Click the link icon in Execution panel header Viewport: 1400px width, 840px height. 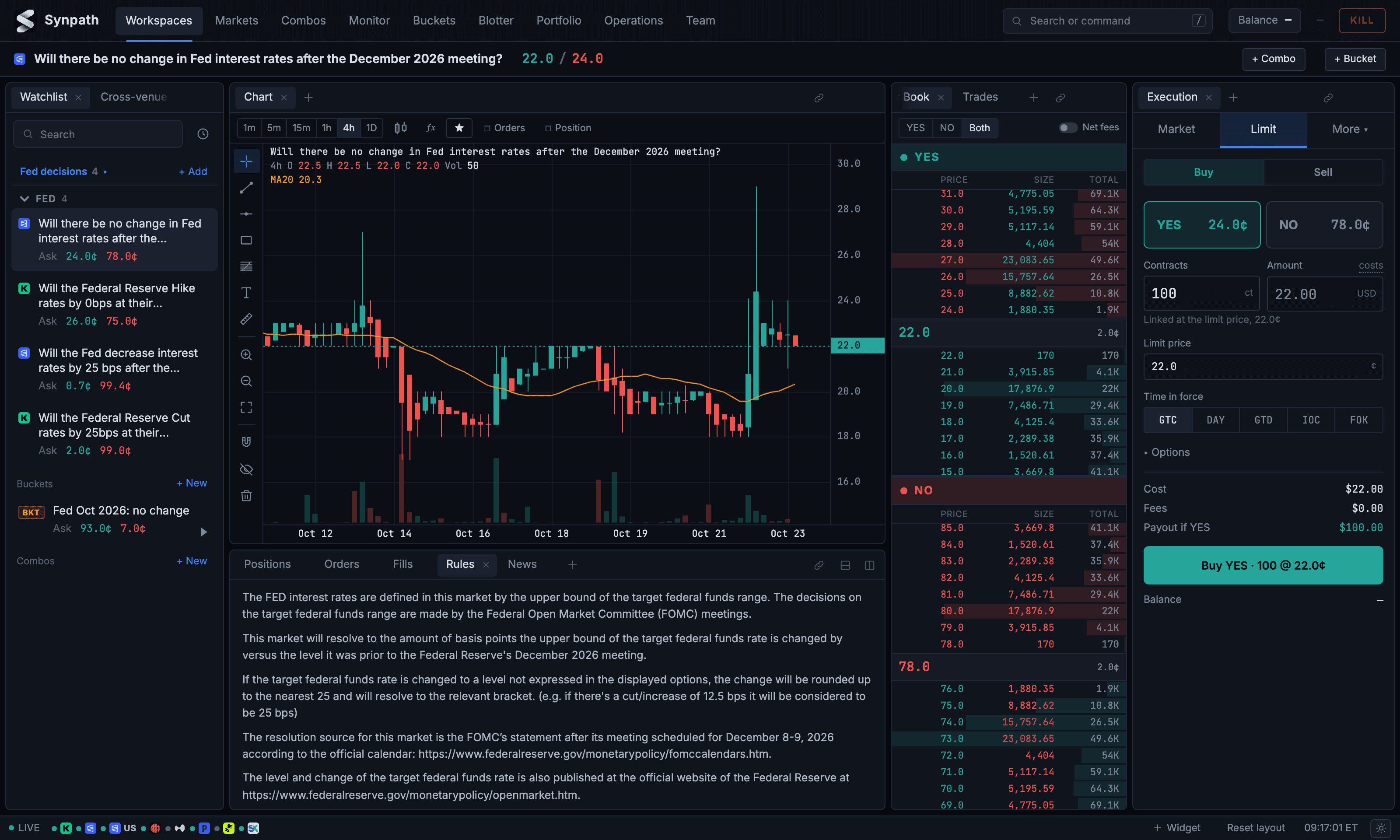1328,98
